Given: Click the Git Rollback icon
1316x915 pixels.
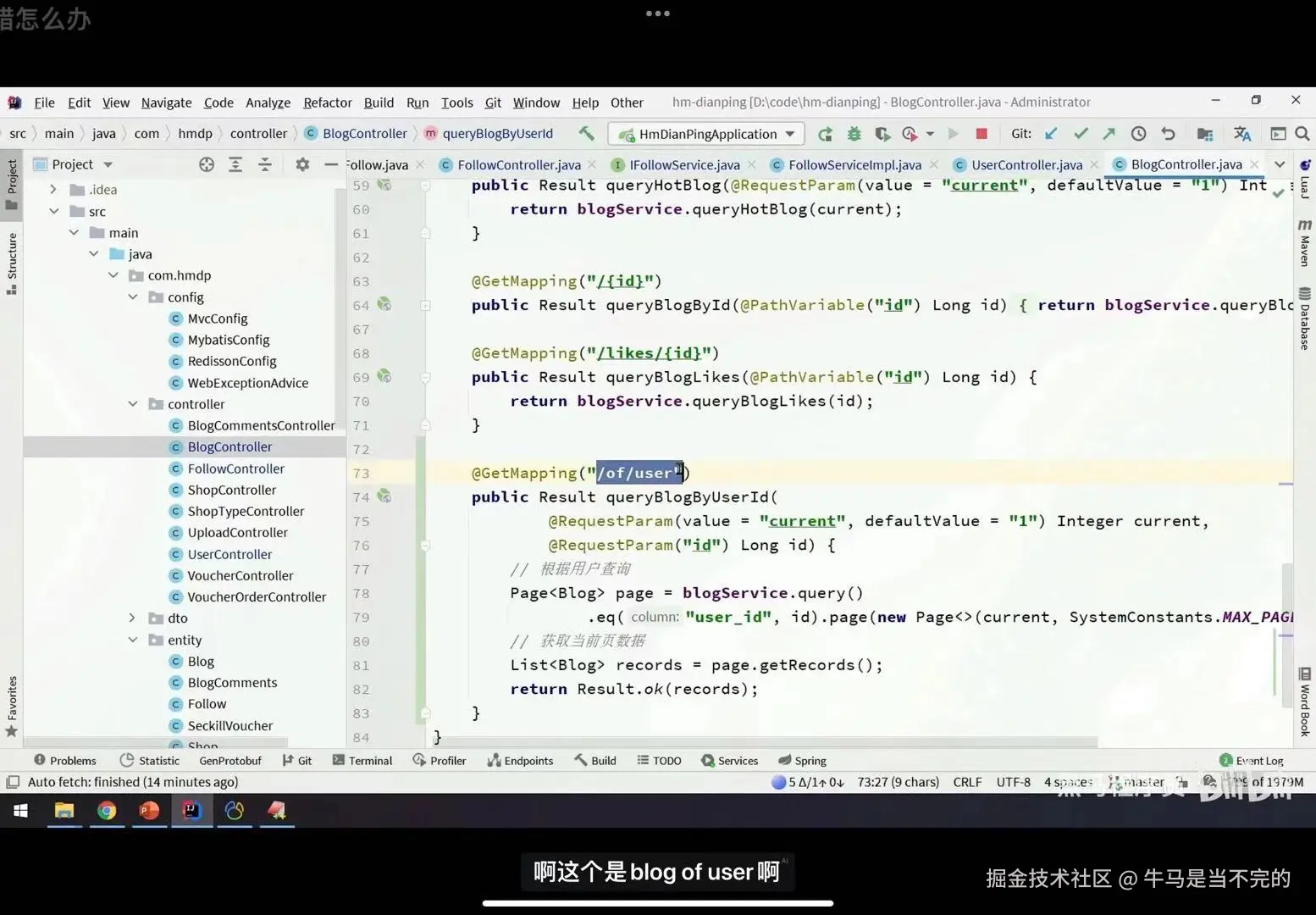Looking at the screenshot, I should [x=1168, y=134].
